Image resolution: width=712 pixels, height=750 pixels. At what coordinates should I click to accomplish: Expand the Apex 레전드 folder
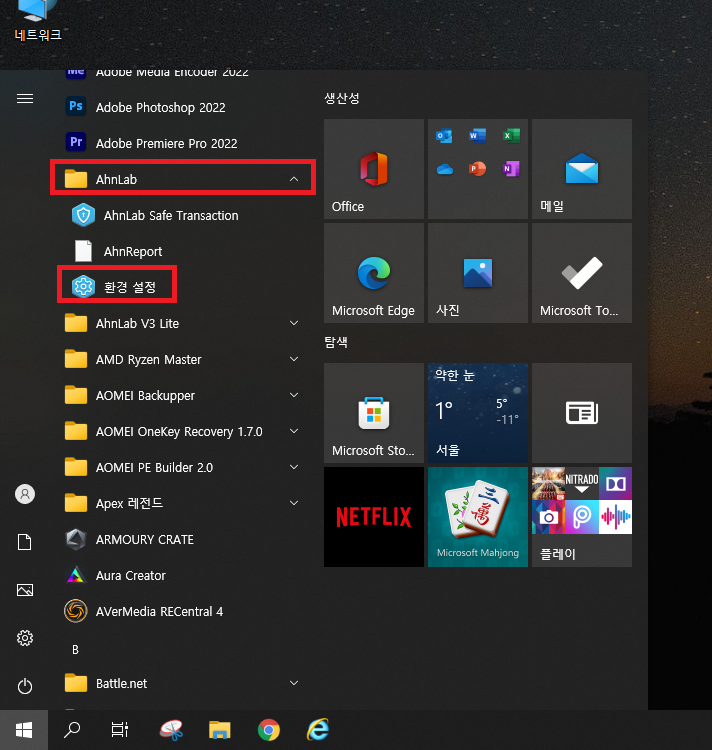[x=183, y=503]
